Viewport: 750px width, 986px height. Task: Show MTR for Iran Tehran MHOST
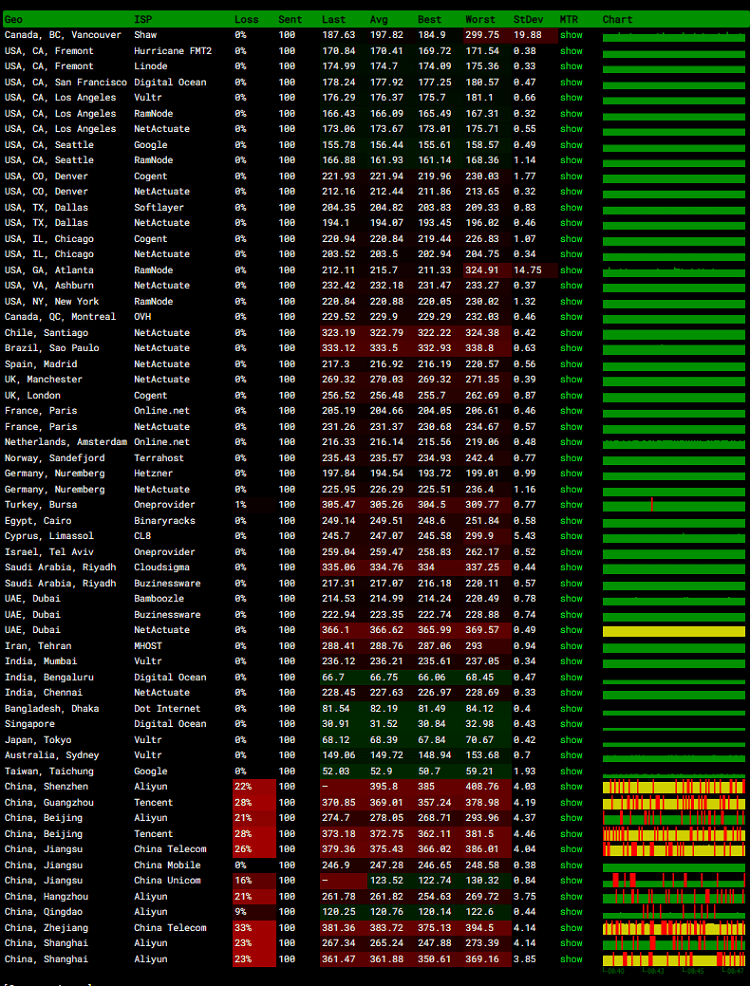pyautogui.click(x=571, y=646)
